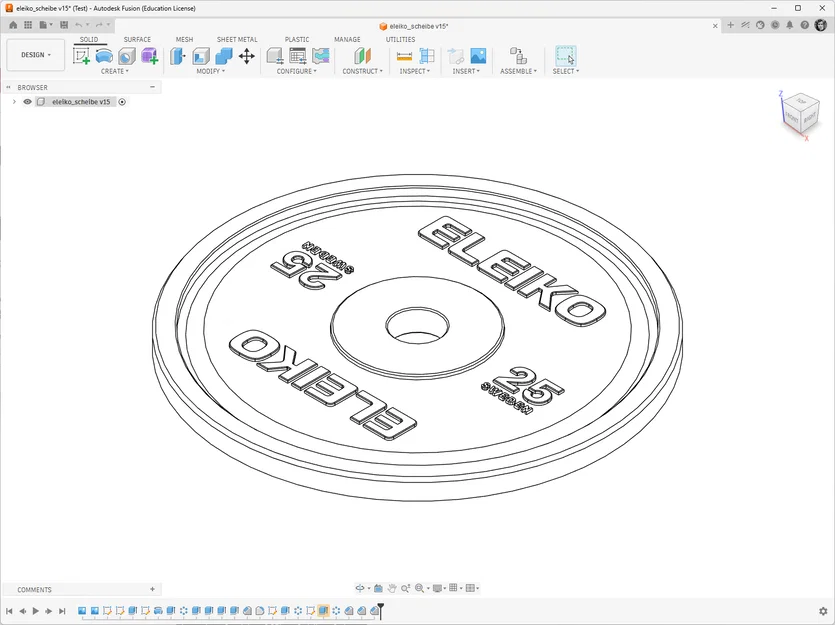835x625 pixels.
Task: Click the Assemble components icon
Action: 518,56
